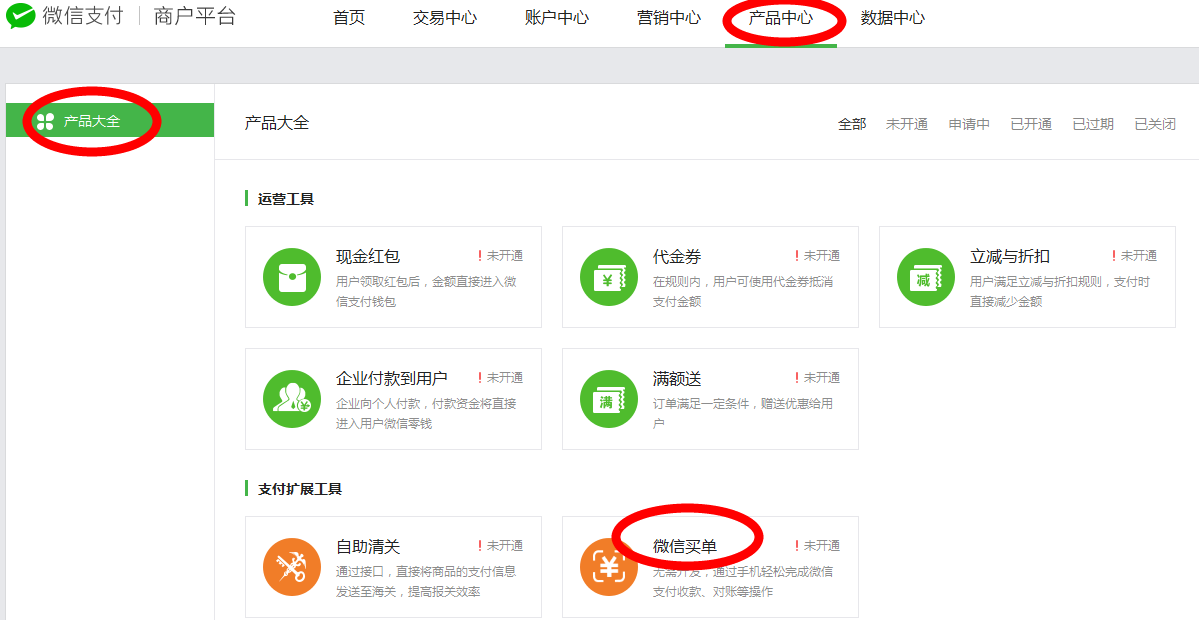Click the 满额送 green coupon icon
Screen dimensions: 1199x620
point(609,399)
